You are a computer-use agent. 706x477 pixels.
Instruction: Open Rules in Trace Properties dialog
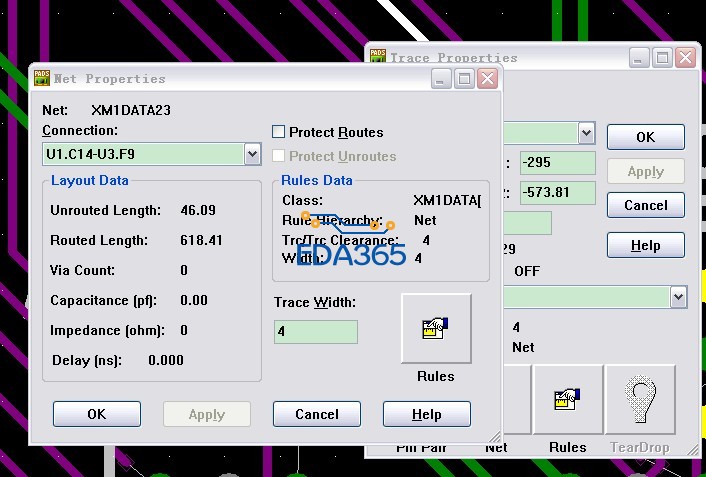568,400
